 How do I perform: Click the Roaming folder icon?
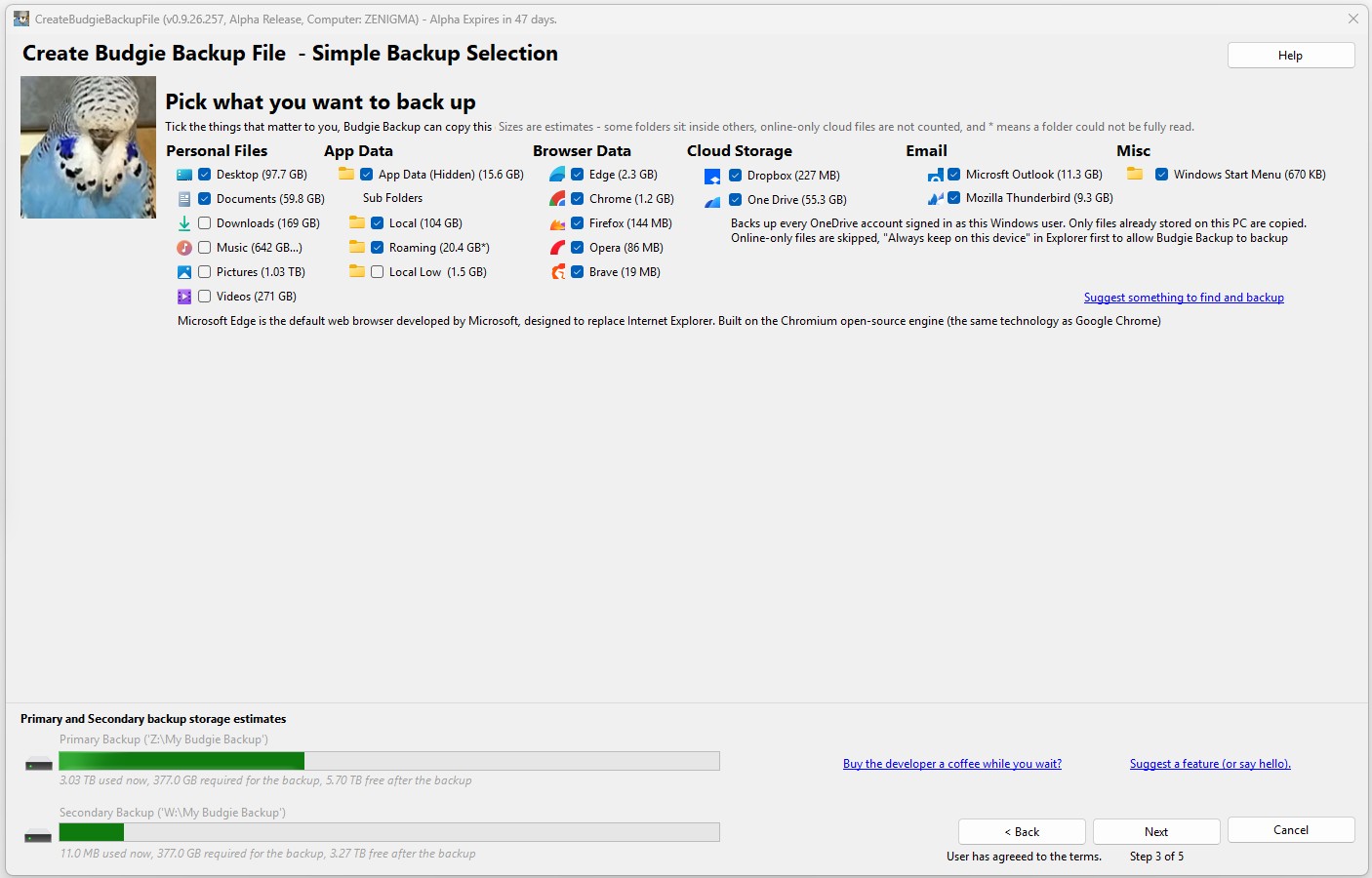click(x=357, y=248)
